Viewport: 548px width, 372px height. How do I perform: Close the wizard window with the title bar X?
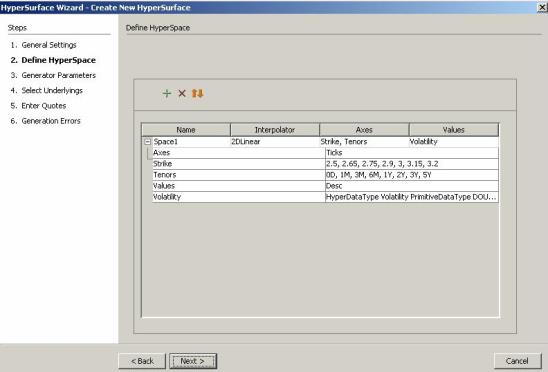click(x=542, y=7)
